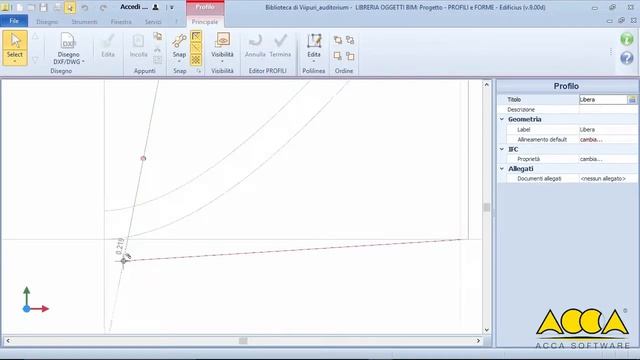Click the new document icon in title bar
Image resolution: width=640 pixels, height=360 pixels.
click(x=20, y=7)
